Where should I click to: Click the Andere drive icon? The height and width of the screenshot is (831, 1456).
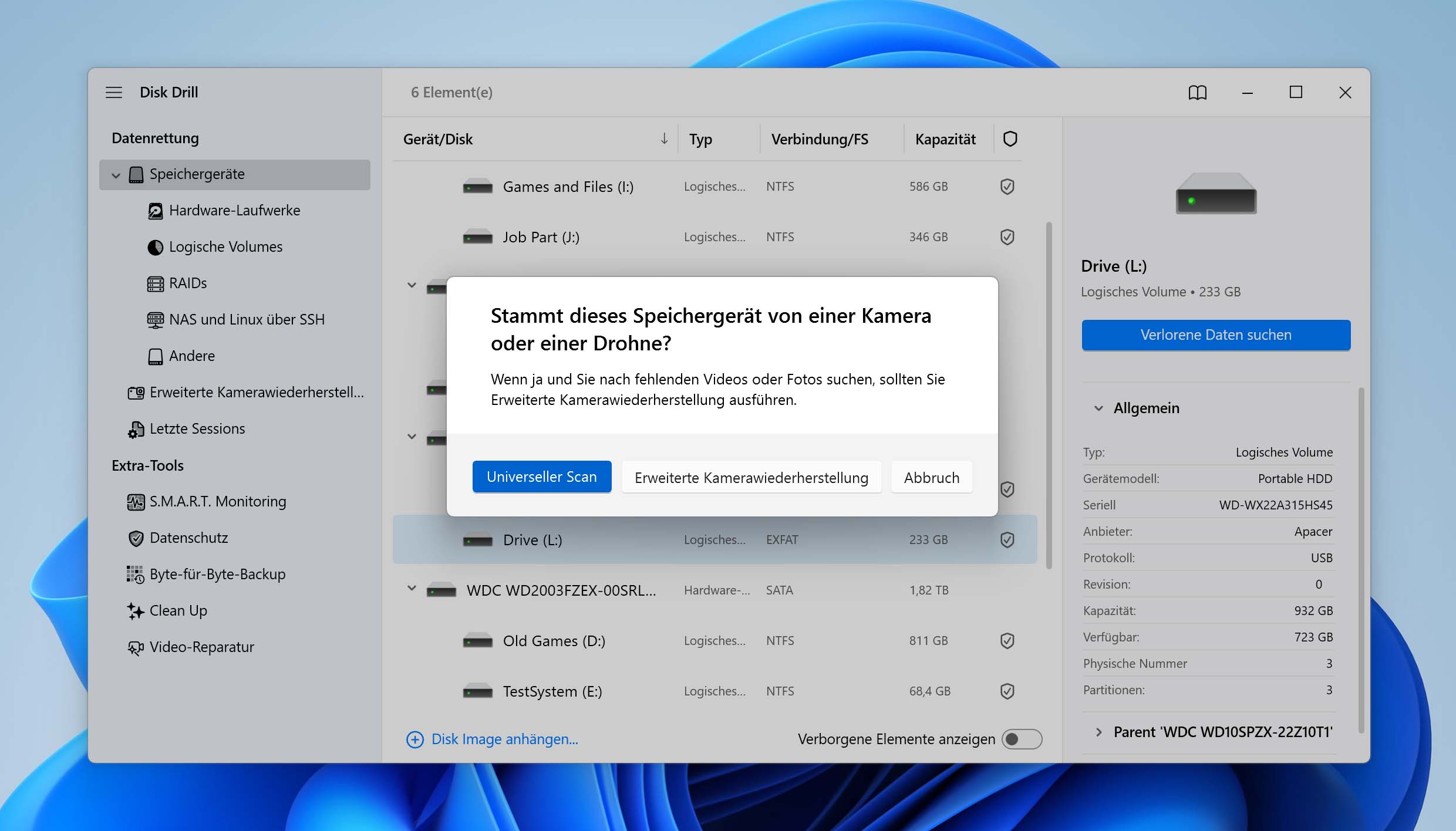click(x=155, y=356)
